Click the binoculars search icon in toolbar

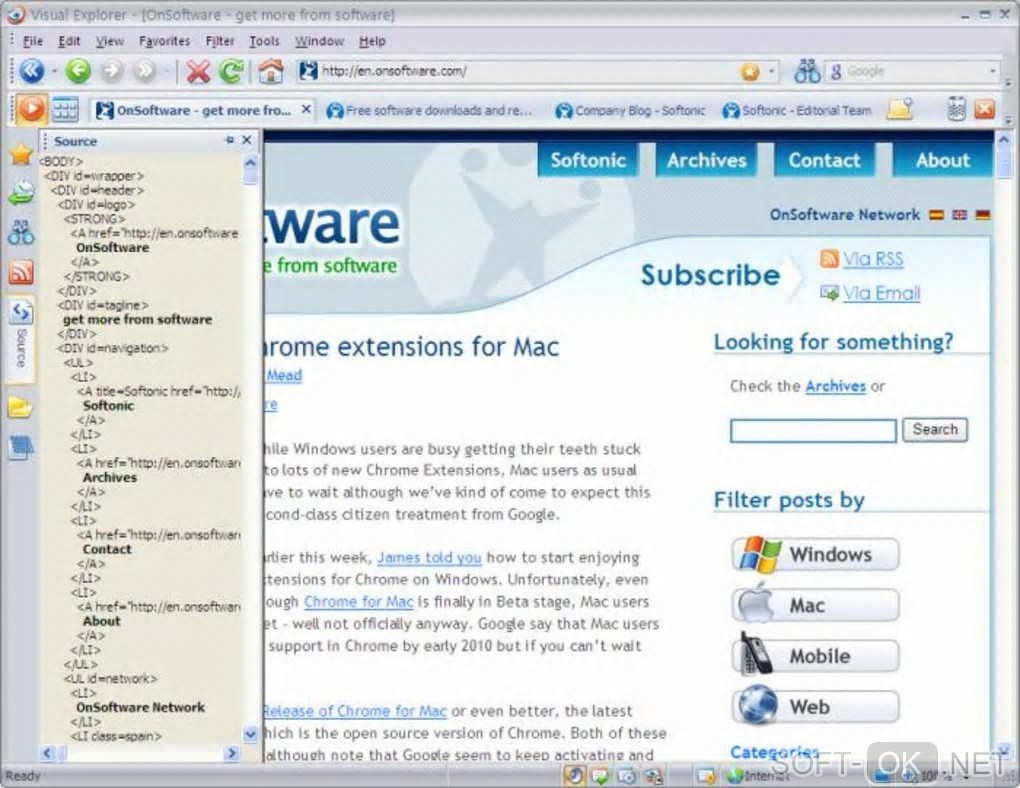tap(807, 71)
